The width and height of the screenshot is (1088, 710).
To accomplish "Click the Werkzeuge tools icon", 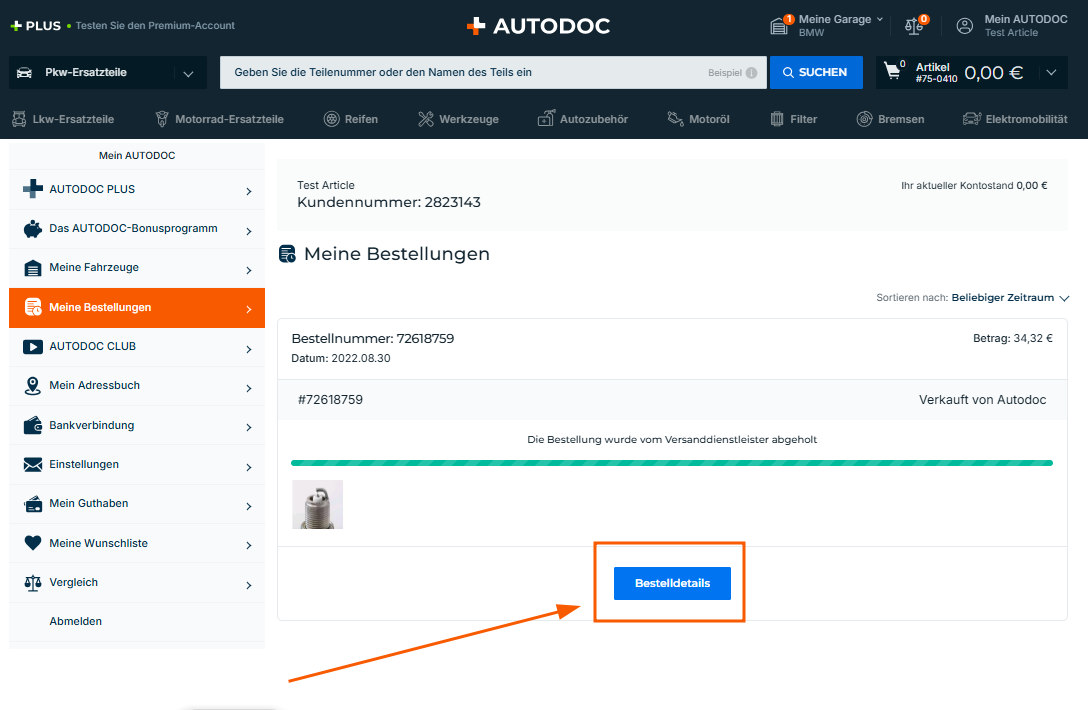I will 426,119.
